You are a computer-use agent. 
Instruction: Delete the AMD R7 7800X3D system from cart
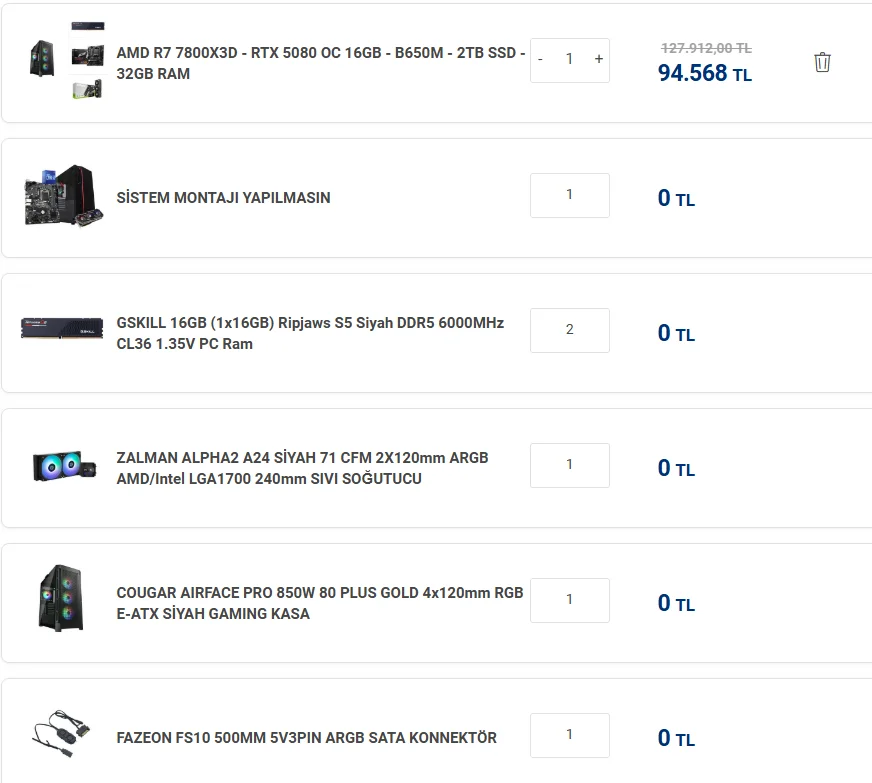822,62
